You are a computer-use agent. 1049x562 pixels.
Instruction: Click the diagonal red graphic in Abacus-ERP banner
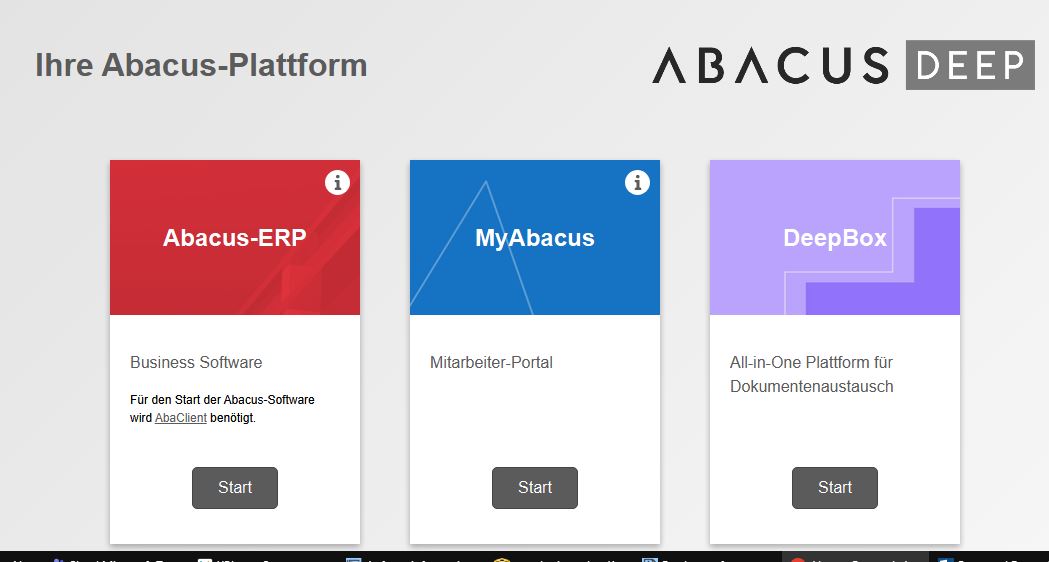[x=310, y=280]
